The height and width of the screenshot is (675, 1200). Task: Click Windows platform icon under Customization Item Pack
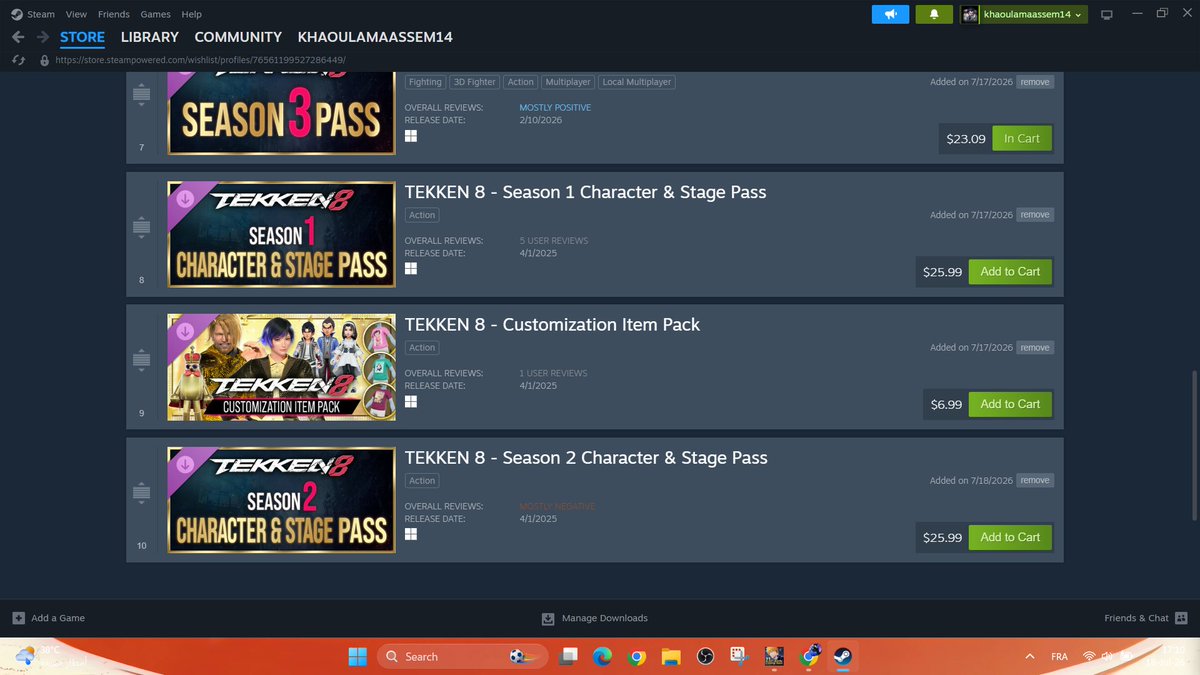click(411, 401)
